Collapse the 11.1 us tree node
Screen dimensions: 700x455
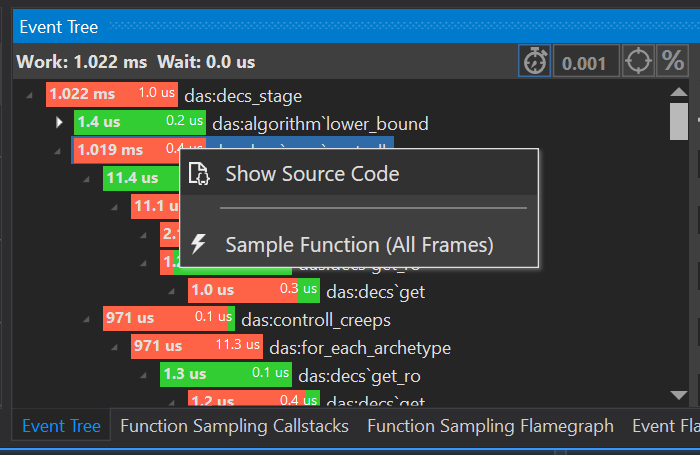tap(115, 207)
